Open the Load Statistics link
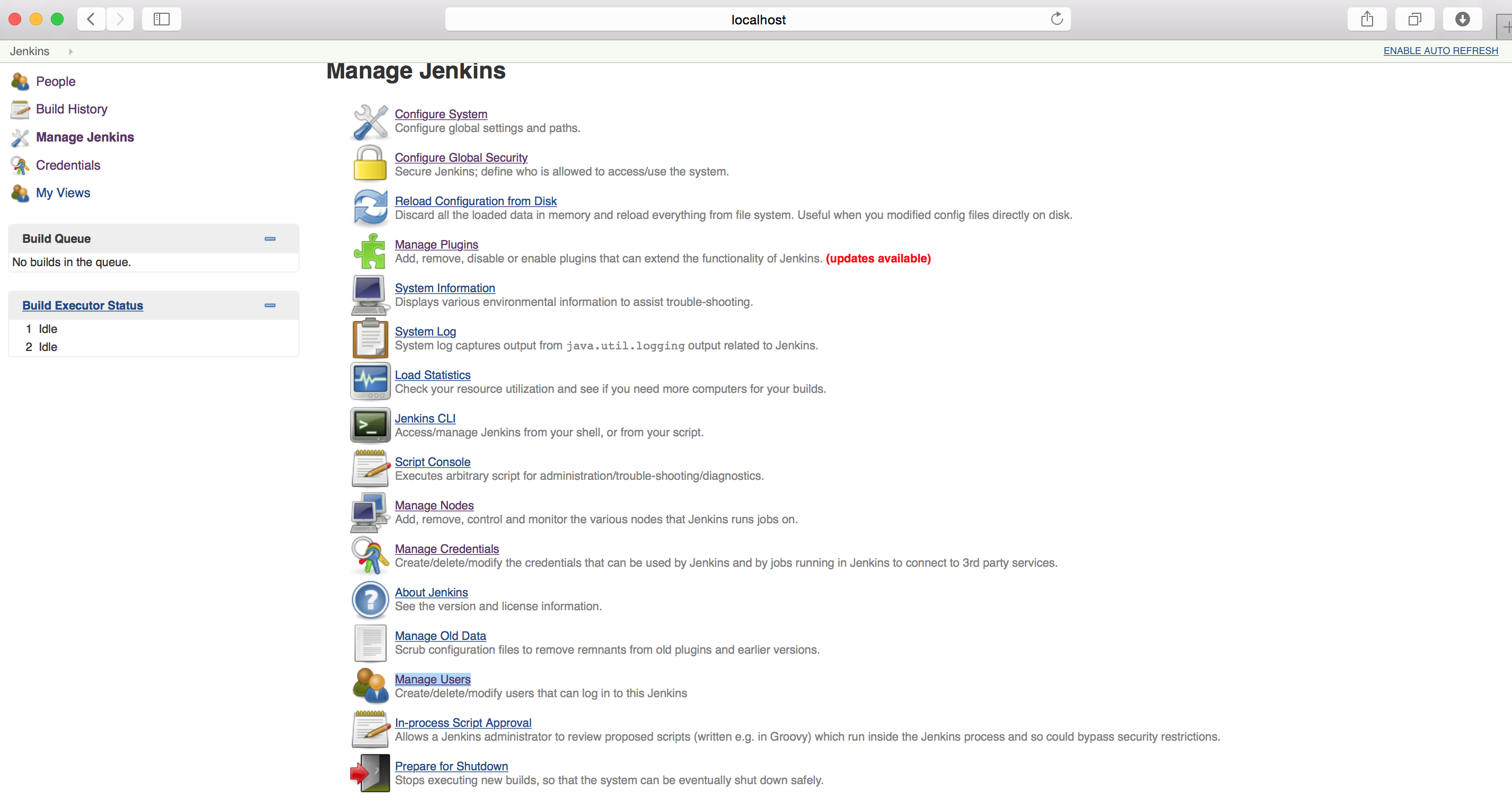 433,375
